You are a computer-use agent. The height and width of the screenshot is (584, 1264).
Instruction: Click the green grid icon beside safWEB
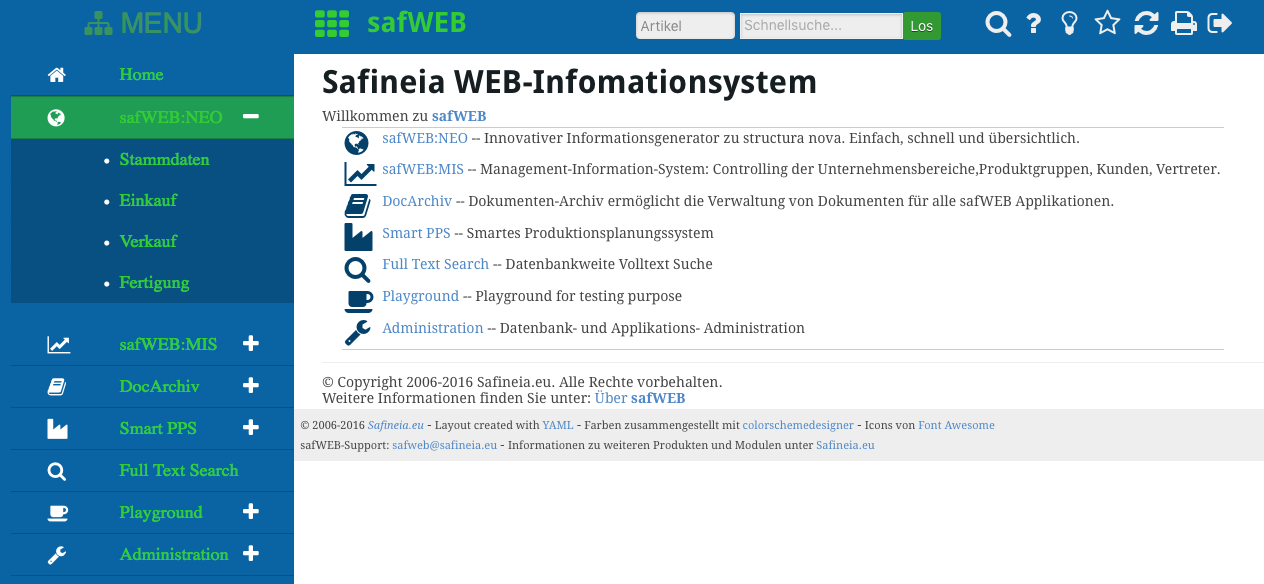tap(332, 24)
